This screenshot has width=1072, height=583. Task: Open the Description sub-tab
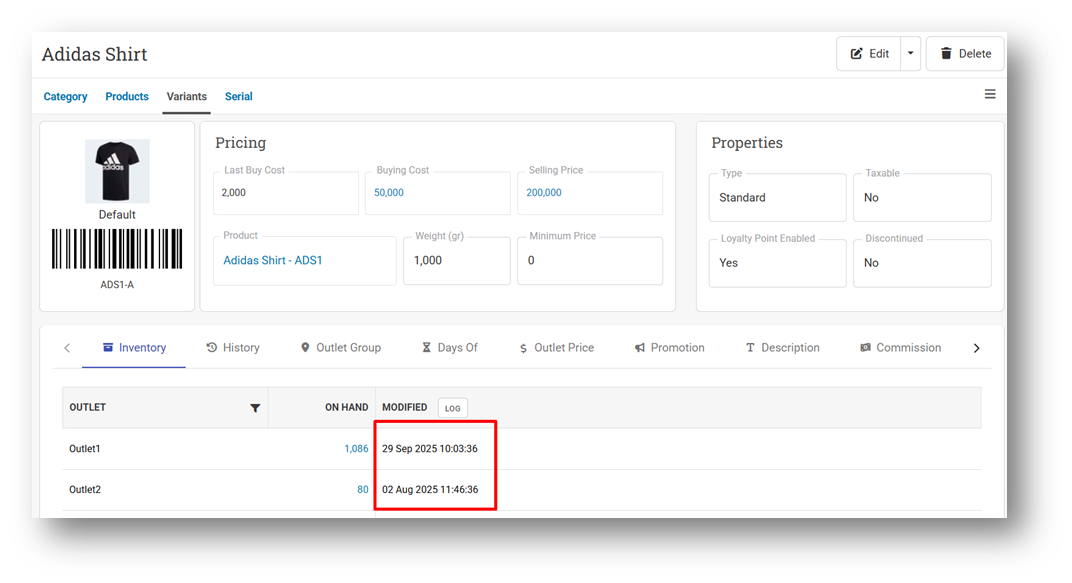(x=782, y=348)
